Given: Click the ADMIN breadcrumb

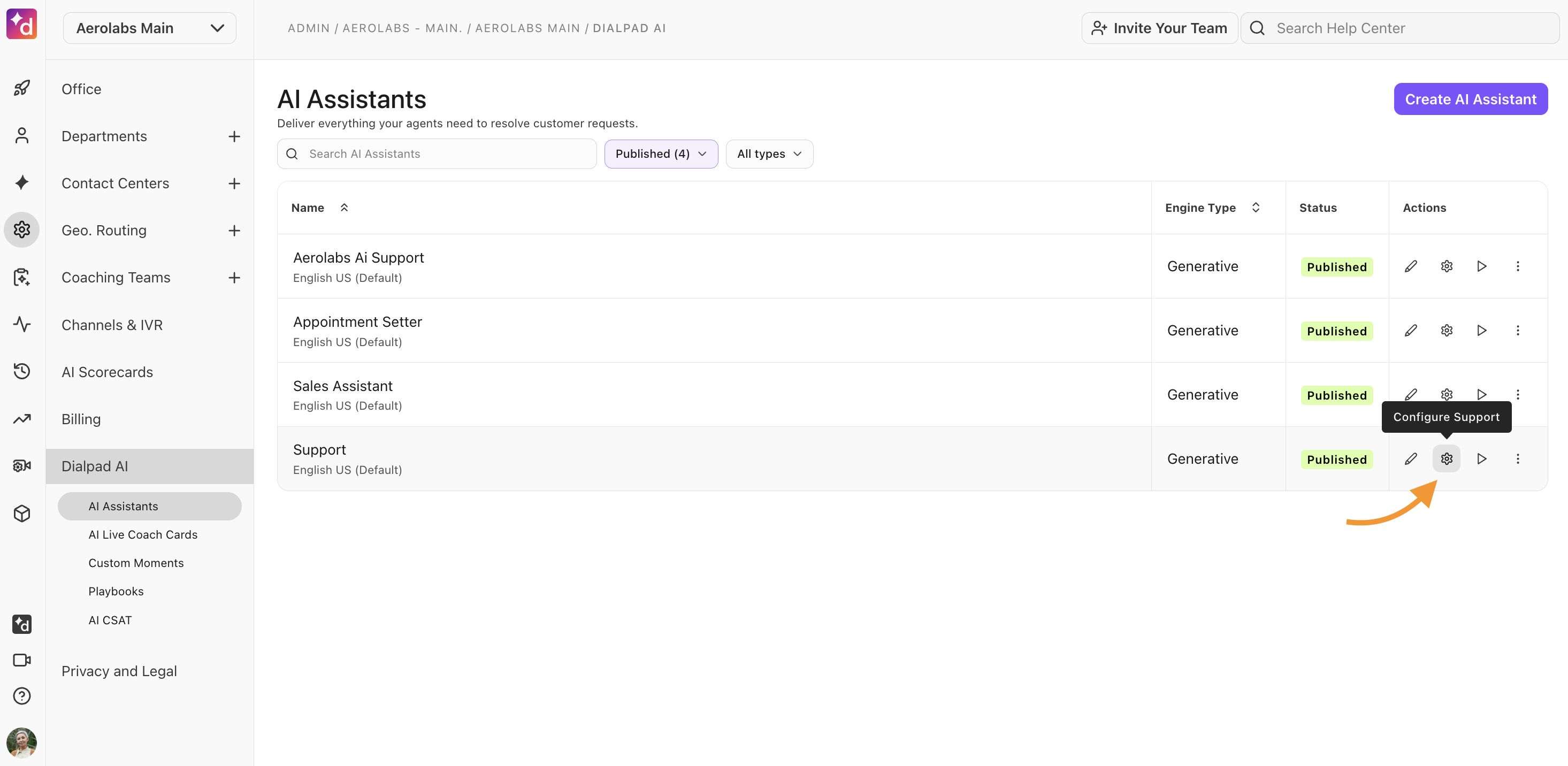Looking at the screenshot, I should [x=309, y=28].
